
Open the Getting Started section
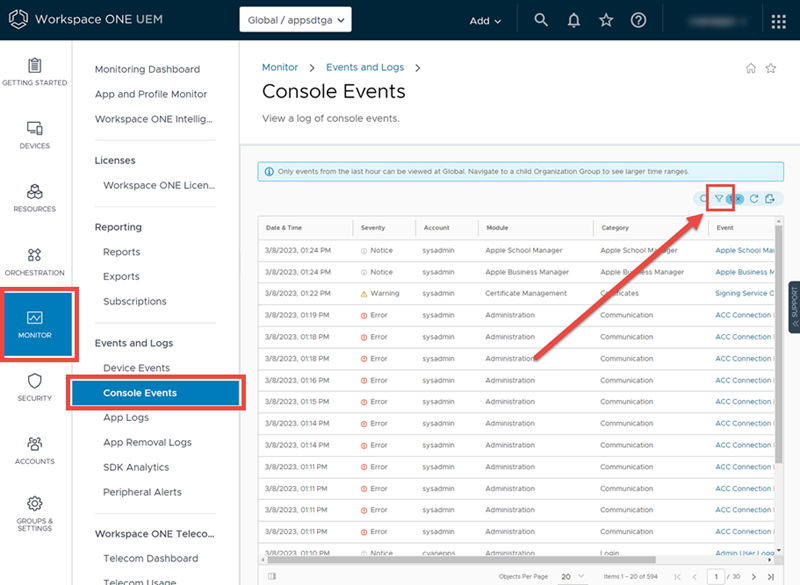click(35, 72)
